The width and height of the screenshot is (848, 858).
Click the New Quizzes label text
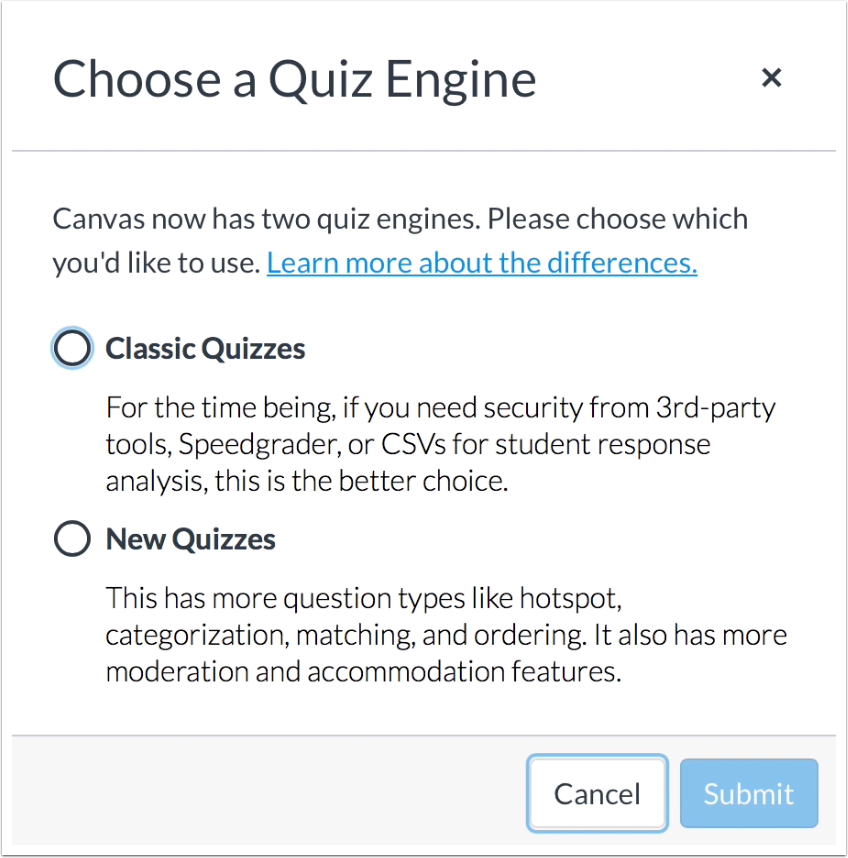coord(190,539)
